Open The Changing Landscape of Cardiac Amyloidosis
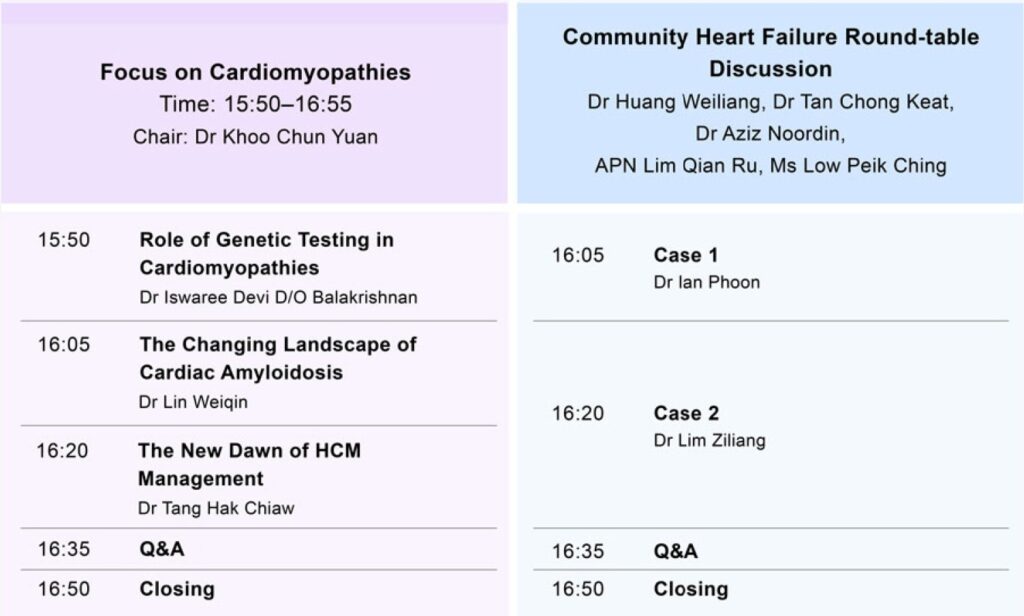The width and height of the screenshot is (1024, 616). tap(278, 358)
